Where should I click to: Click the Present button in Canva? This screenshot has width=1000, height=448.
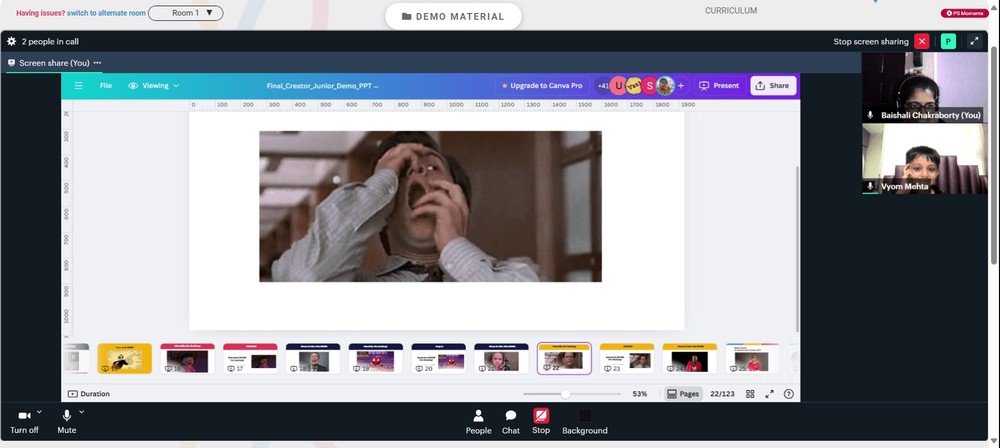720,86
